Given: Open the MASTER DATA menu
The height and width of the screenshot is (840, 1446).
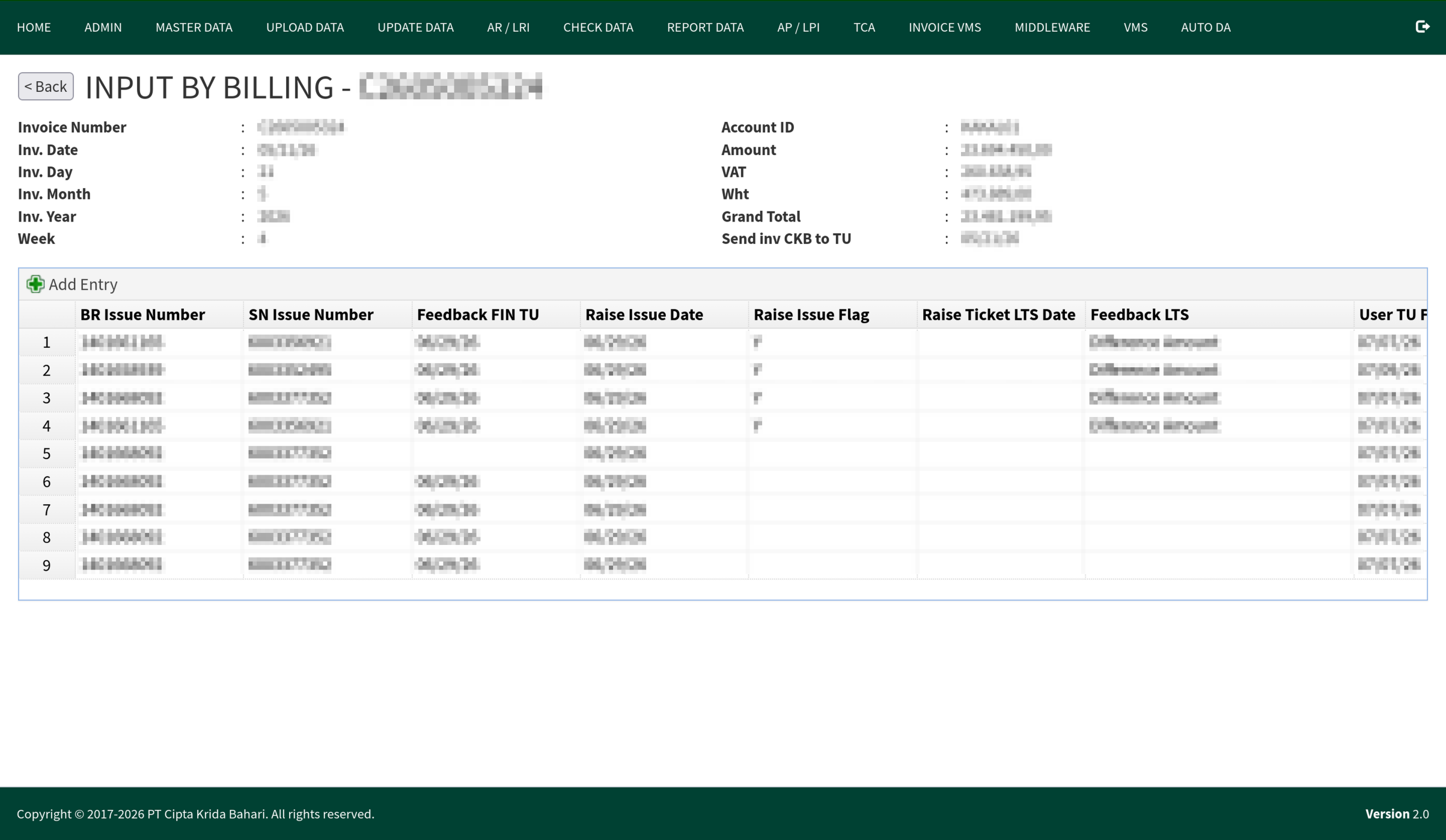Looking at the screenshot, I should 194,28.
